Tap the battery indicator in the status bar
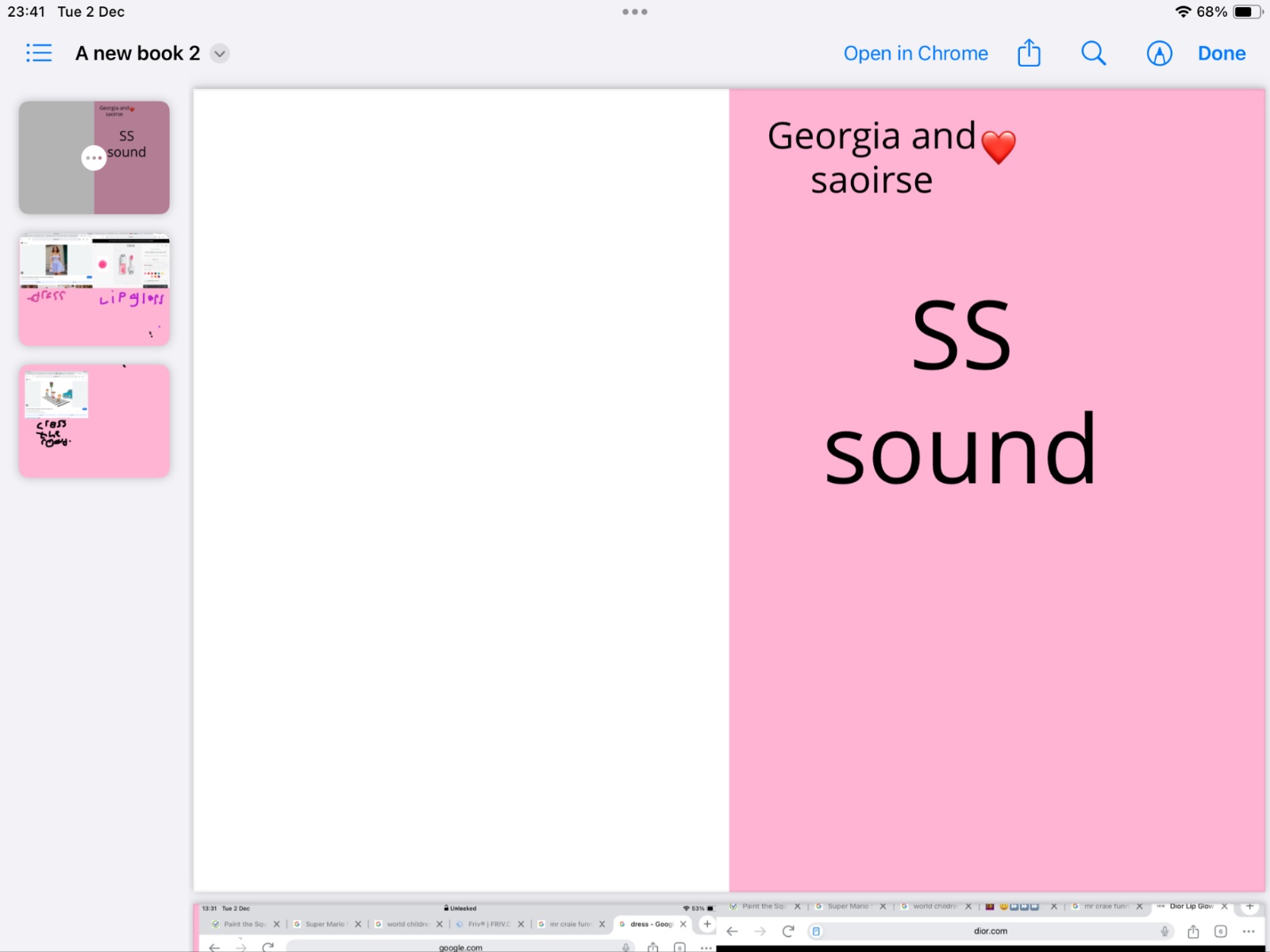Screen dimensions: 1270x952 pyautogui.click(x=1246, y=12)
